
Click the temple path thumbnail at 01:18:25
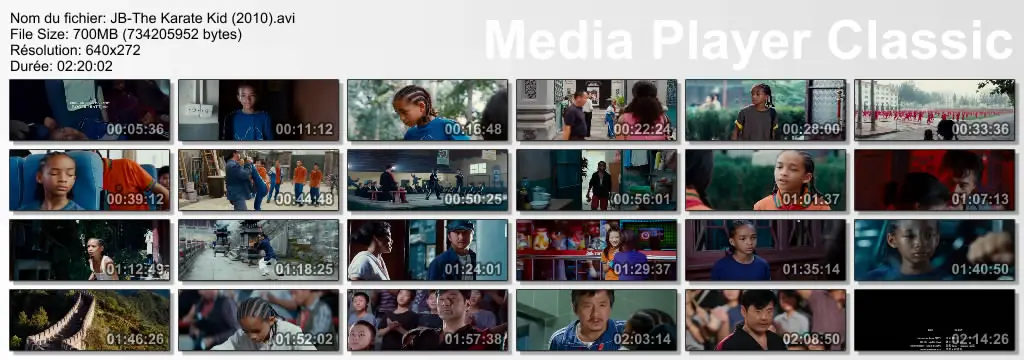point(259,250)
